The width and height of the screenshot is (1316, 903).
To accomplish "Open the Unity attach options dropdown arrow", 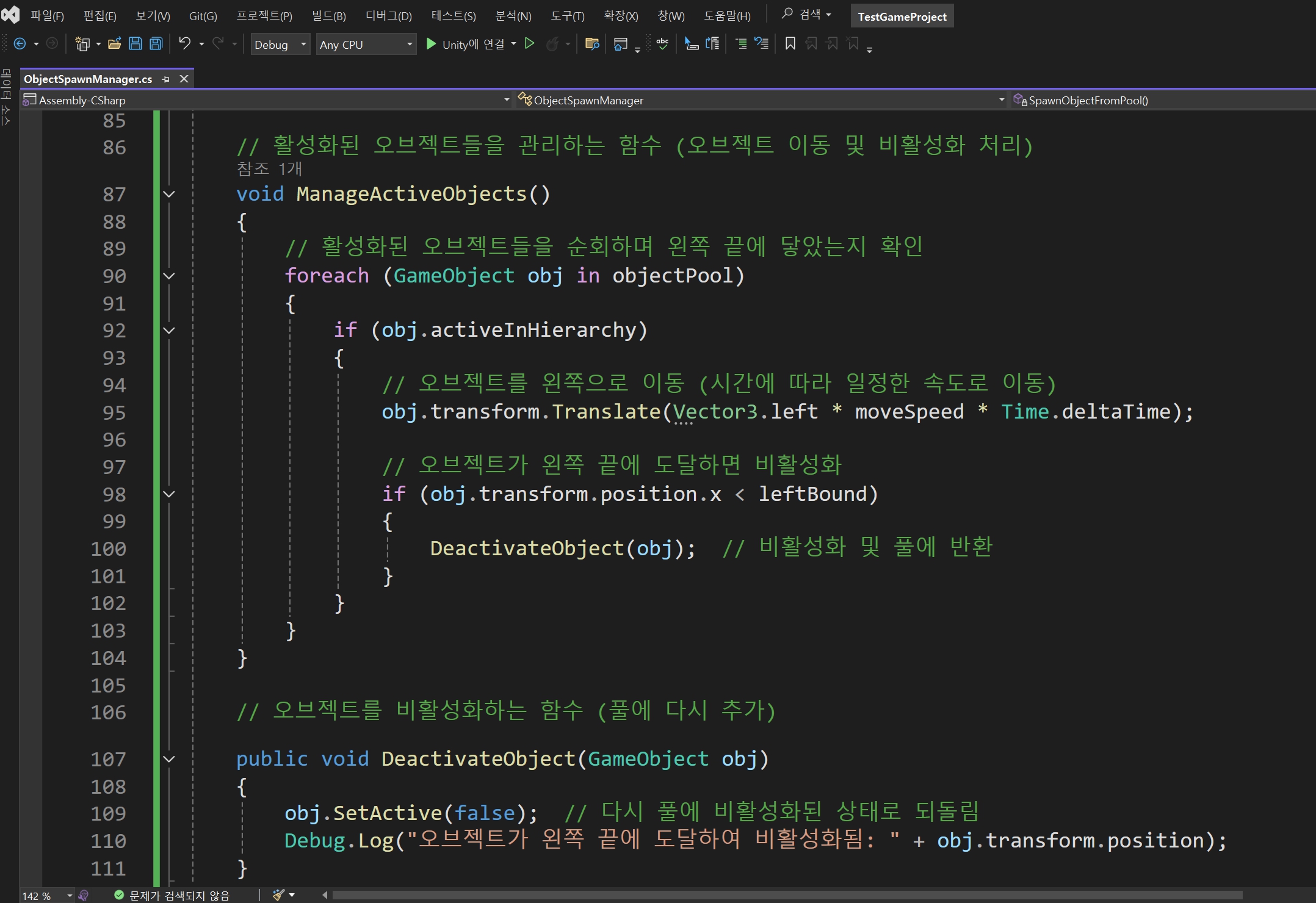I will click(x=513, y=43).
